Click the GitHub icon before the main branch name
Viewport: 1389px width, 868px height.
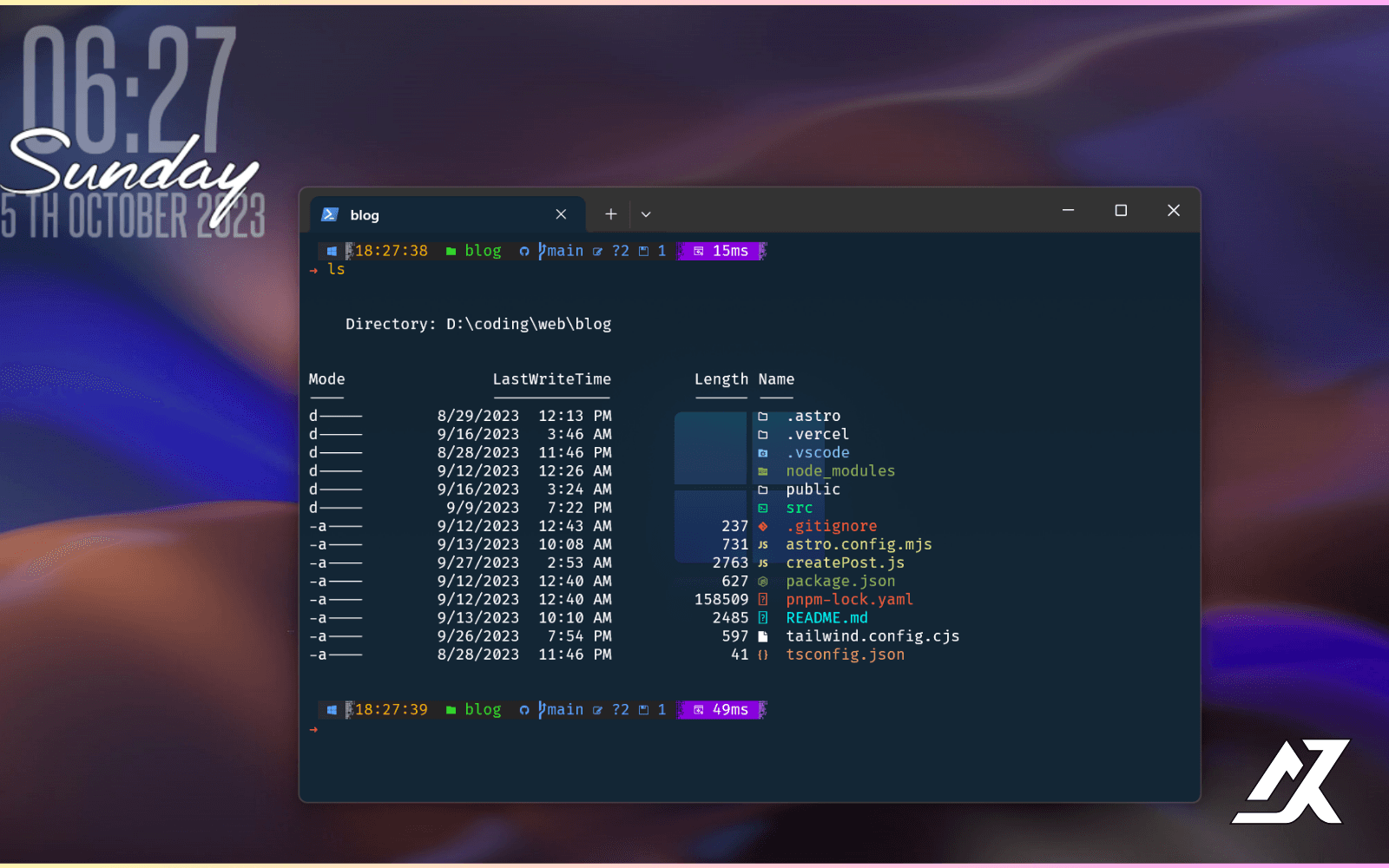(524, 251)
